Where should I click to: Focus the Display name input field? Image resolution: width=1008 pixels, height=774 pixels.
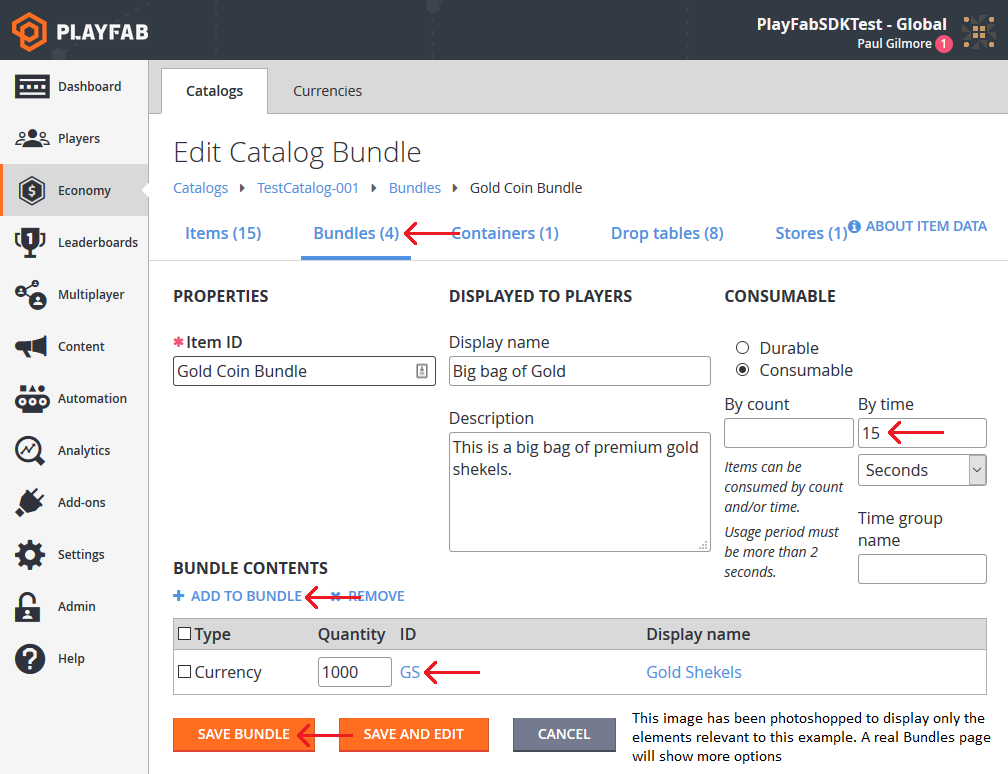[x=580, y=371]
